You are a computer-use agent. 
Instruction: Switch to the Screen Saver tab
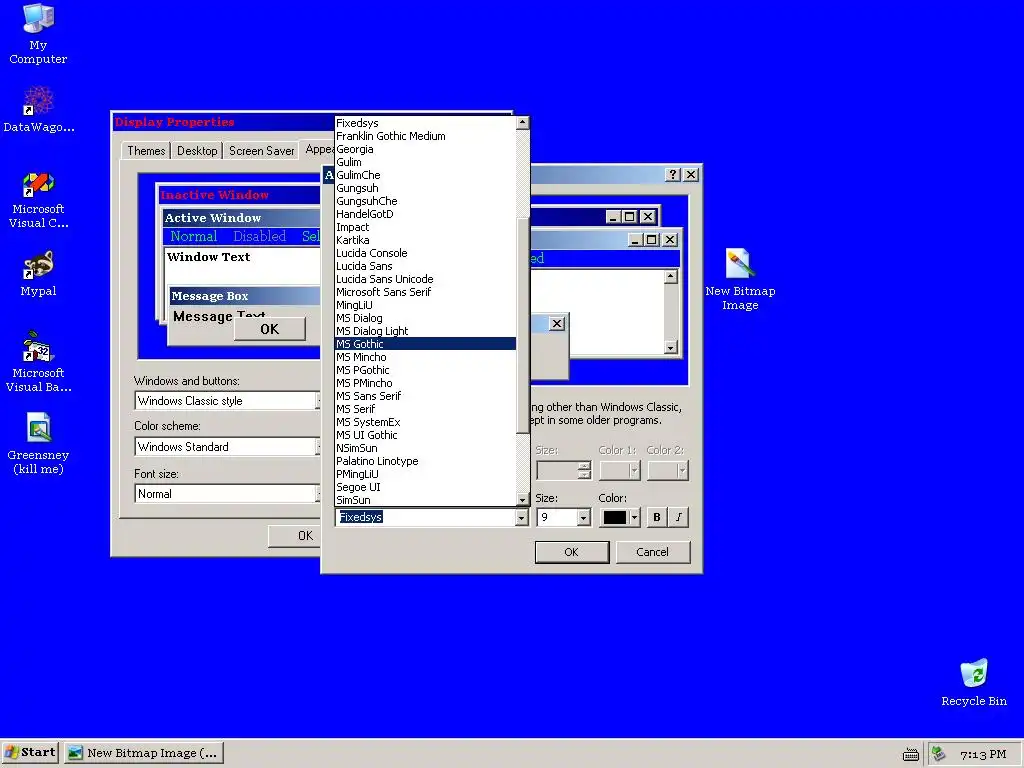pyautogui.click(x=261, y=151)
